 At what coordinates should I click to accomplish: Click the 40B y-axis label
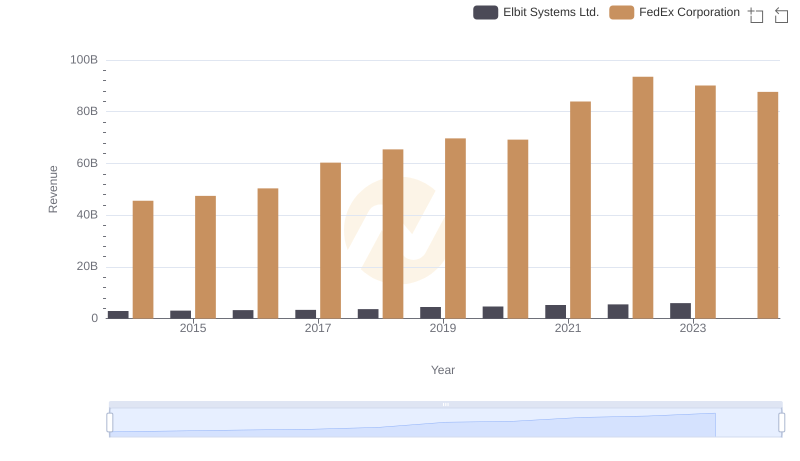point(87,215)
